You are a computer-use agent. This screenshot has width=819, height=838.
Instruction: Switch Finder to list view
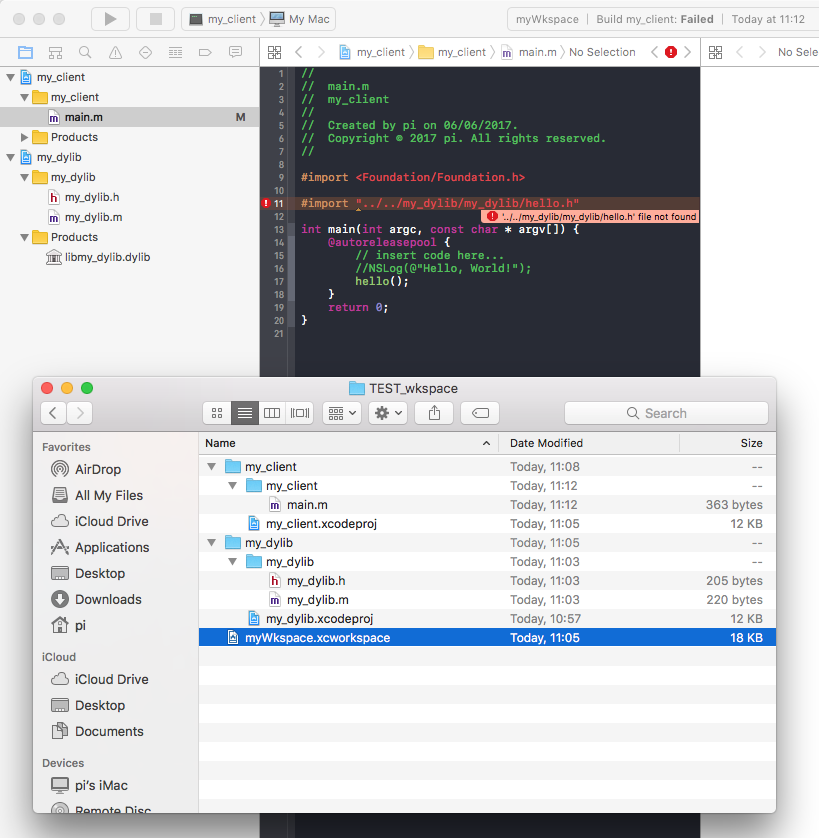(245, 413)
